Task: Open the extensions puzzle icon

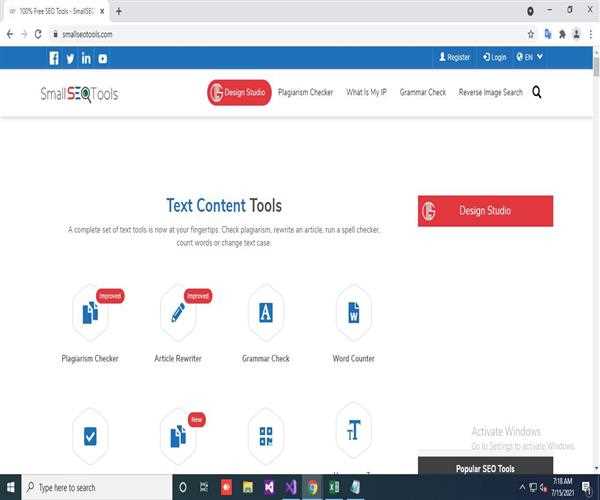Action: click(x=562, y=34)
